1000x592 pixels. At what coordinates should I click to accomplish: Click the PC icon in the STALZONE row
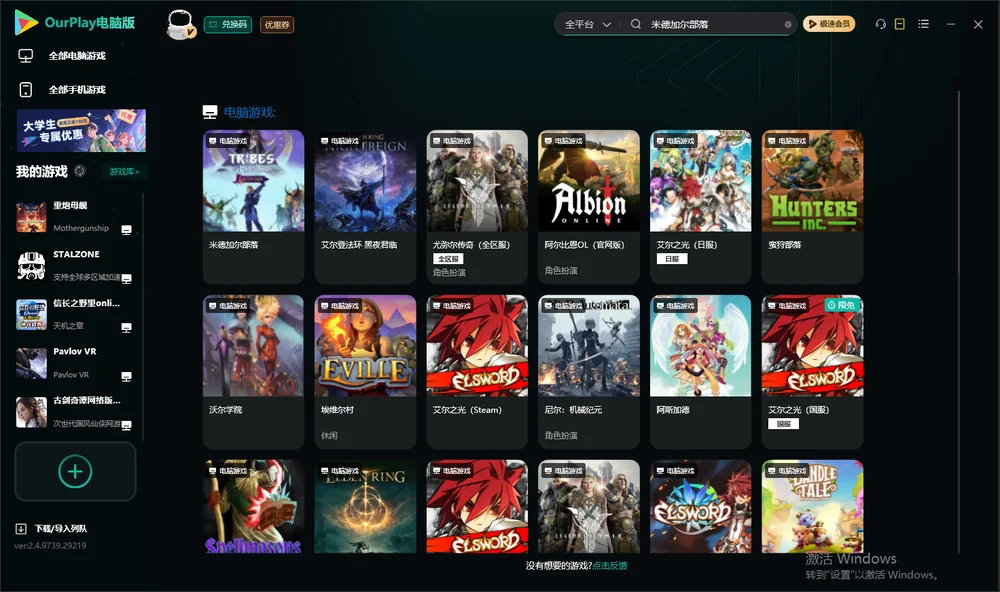[x=126, y=278]
